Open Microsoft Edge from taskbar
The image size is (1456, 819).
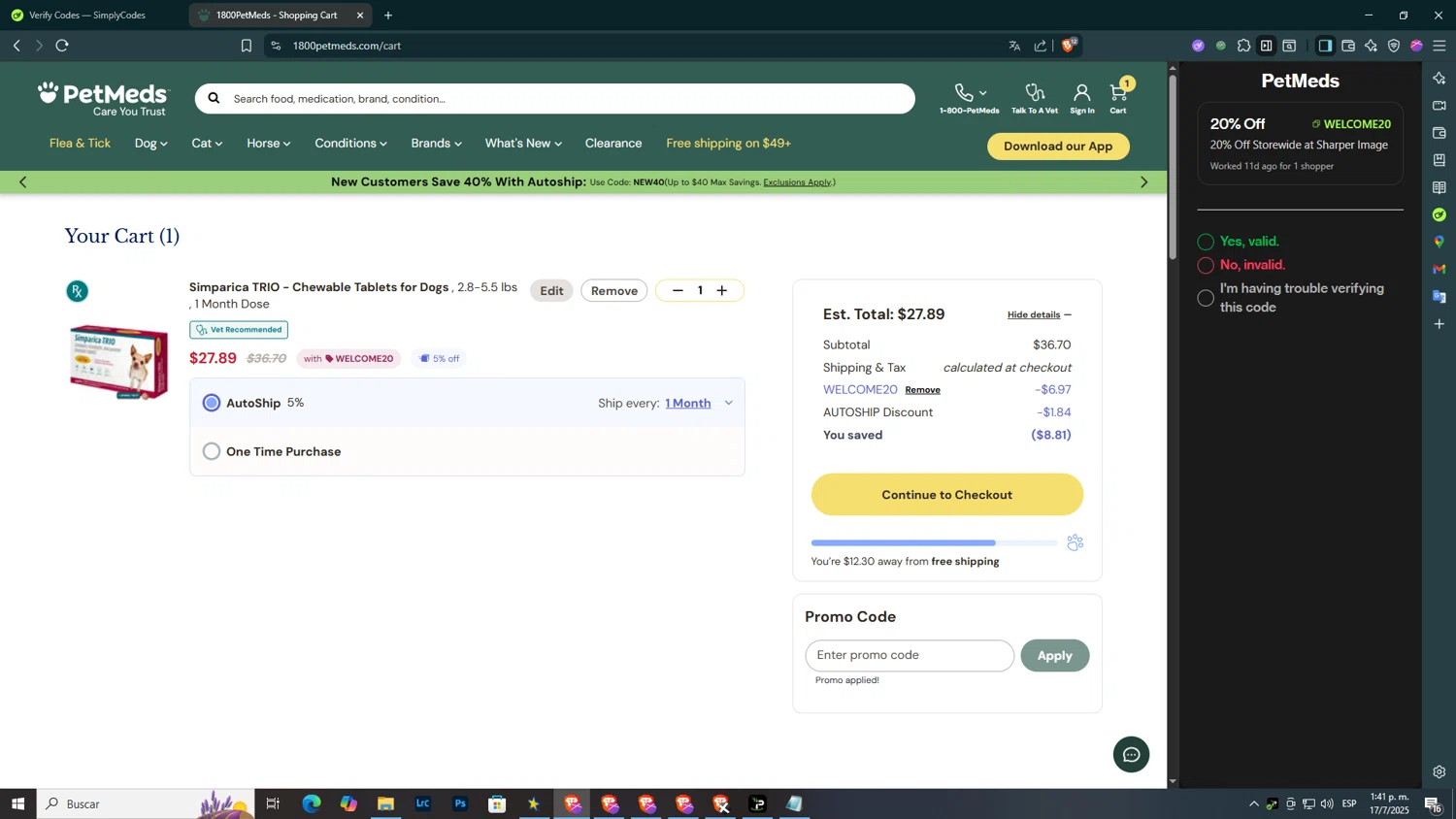click(311, 803)
